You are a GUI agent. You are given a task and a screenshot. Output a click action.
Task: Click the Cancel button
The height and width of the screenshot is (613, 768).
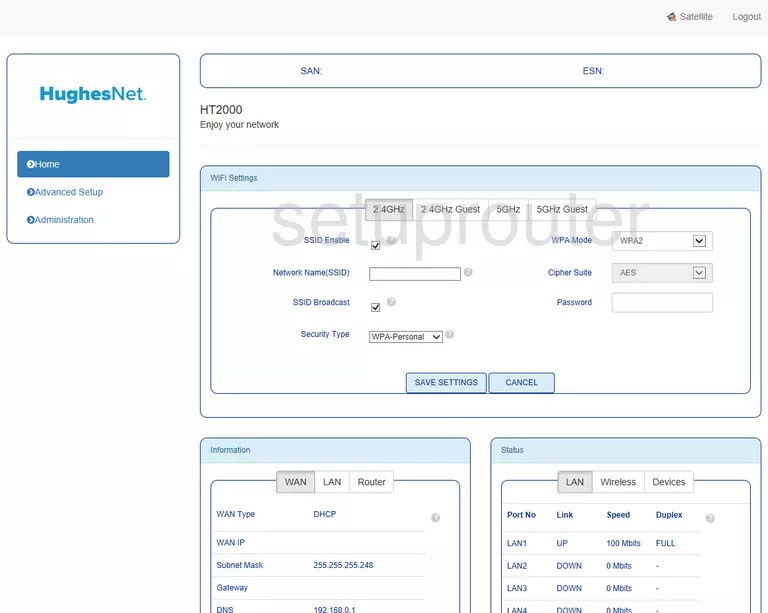(522, 382)
